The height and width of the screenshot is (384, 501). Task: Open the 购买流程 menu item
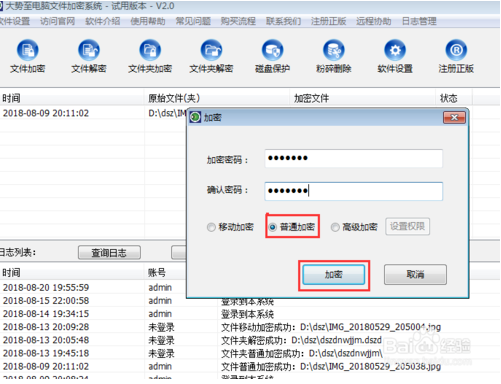coord(238,21)
